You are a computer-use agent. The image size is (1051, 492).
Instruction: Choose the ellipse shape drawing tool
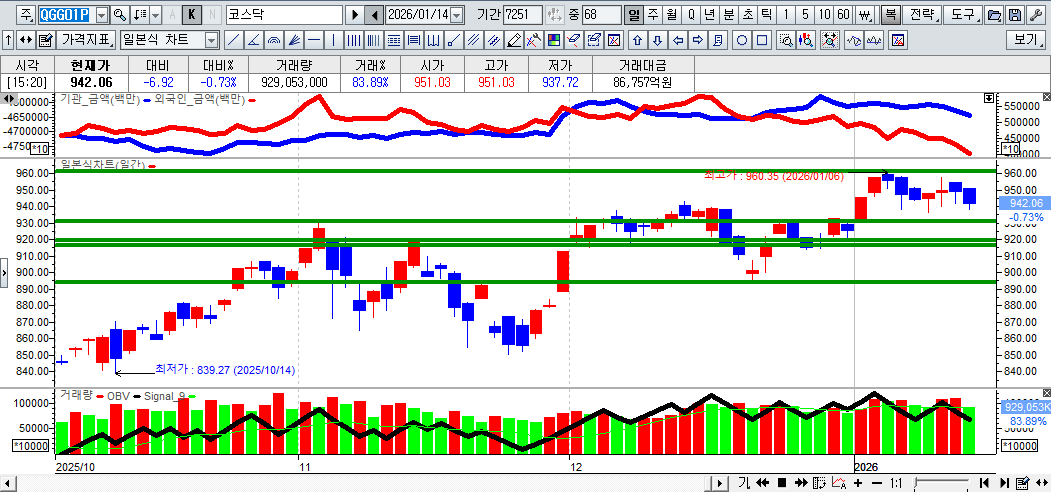click(x=742, y=40)
